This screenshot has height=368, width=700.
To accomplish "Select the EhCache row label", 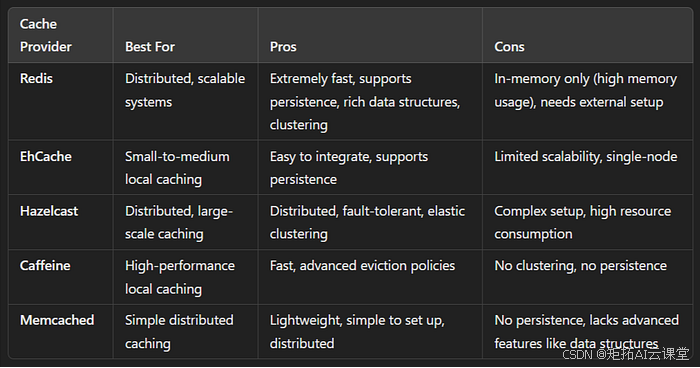I will point(46,156).
